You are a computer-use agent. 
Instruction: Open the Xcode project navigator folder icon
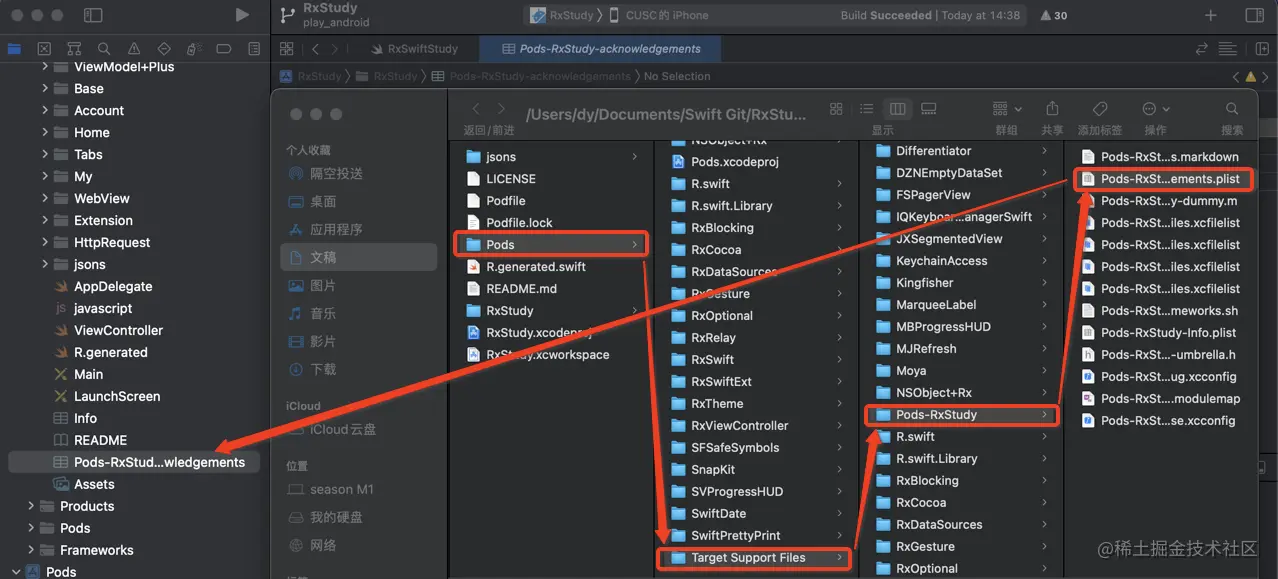(x=14, y=48)
